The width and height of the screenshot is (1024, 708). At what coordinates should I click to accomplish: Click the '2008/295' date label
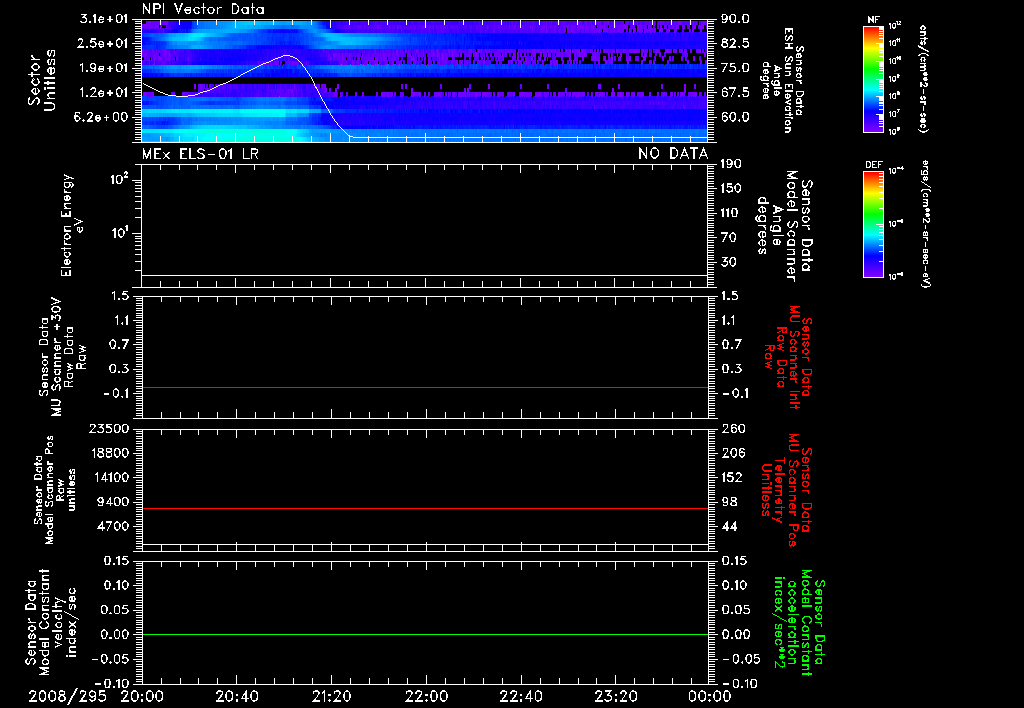tap(67, 697)
